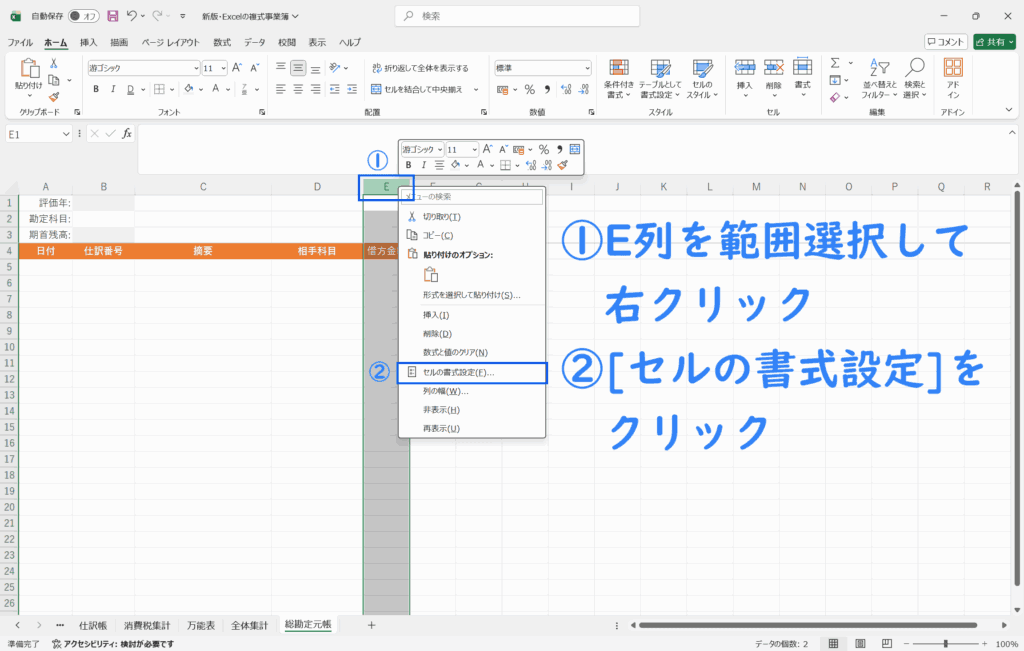Click the add new sheet plus icon
Viewport: 1024px width, 651px height.
371,625
